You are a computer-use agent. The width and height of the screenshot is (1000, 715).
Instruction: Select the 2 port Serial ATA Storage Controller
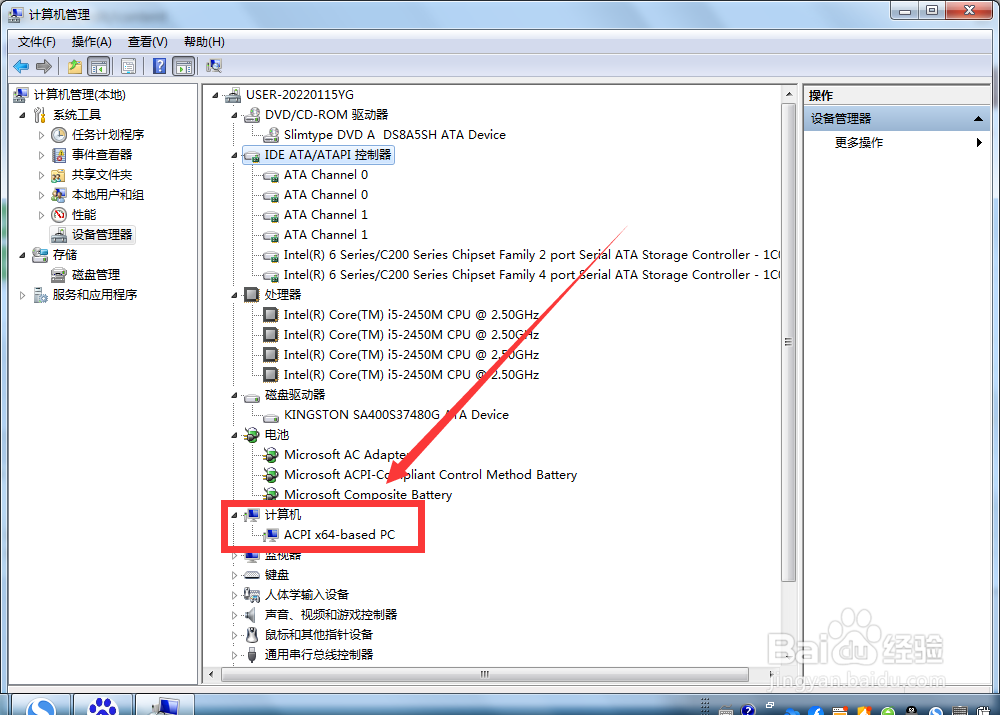tap(531, 254)
